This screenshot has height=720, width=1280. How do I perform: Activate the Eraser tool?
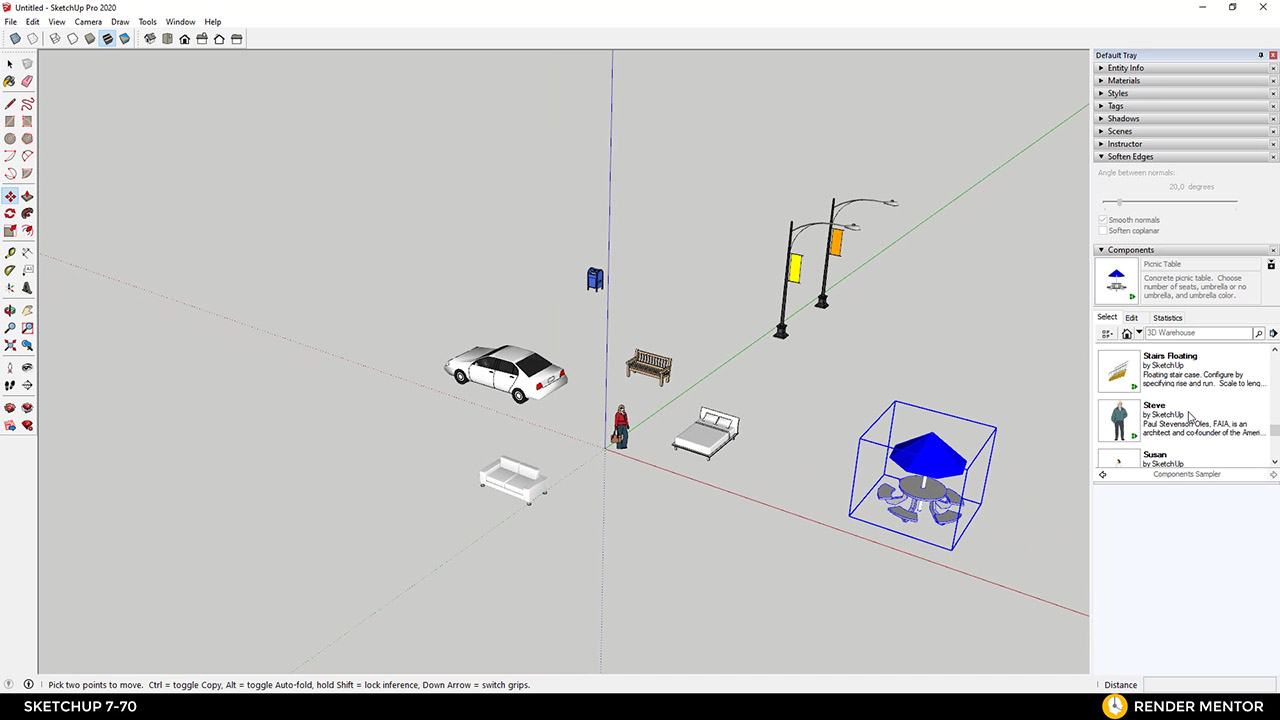click(x=27, y=80)
